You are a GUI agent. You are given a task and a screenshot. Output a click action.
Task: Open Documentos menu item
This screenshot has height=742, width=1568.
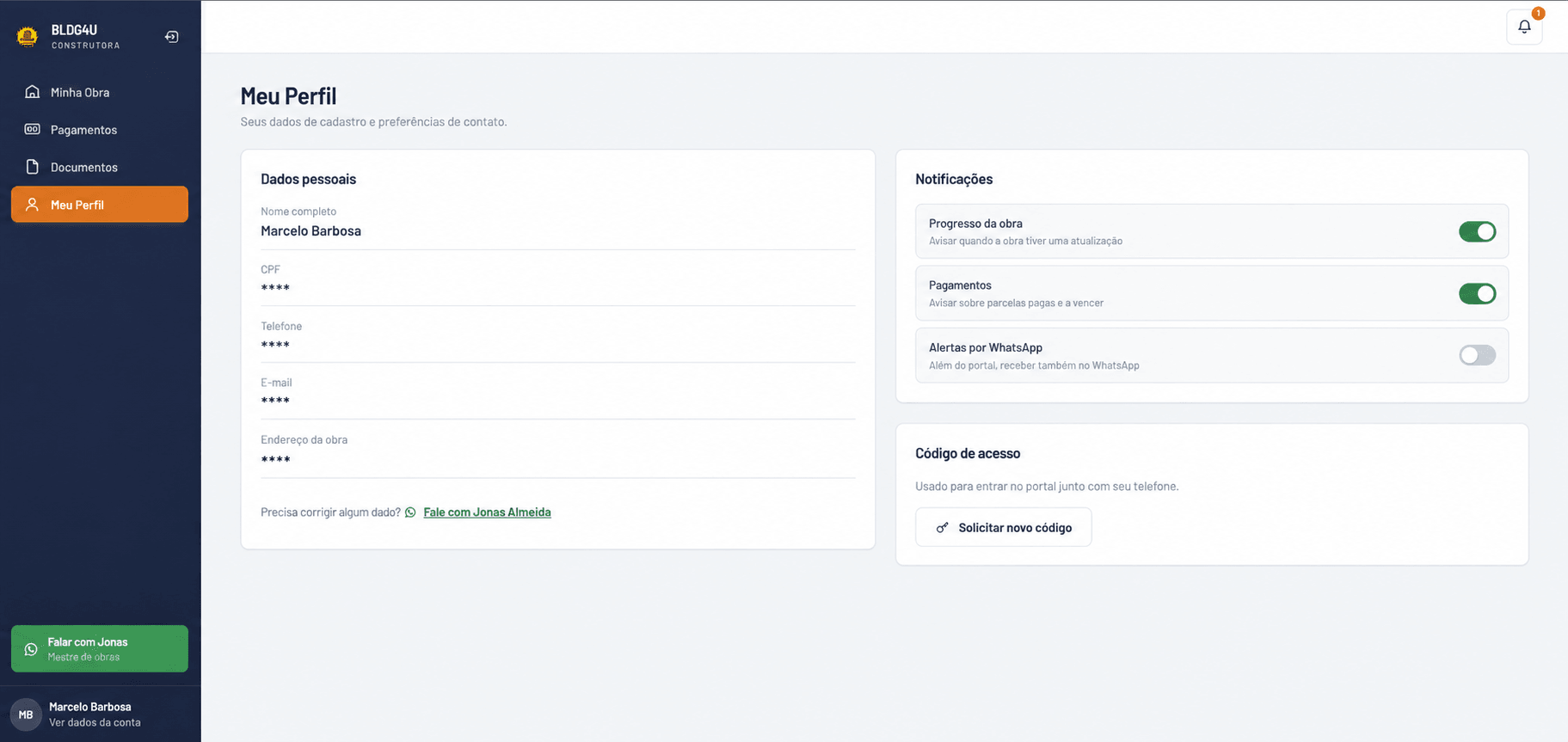100,167
